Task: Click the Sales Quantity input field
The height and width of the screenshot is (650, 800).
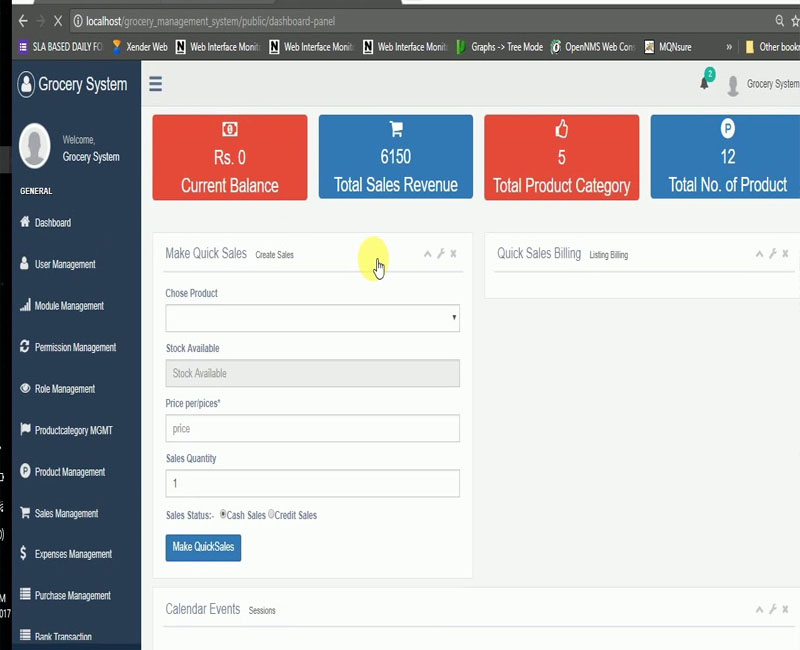Action: 312,483
